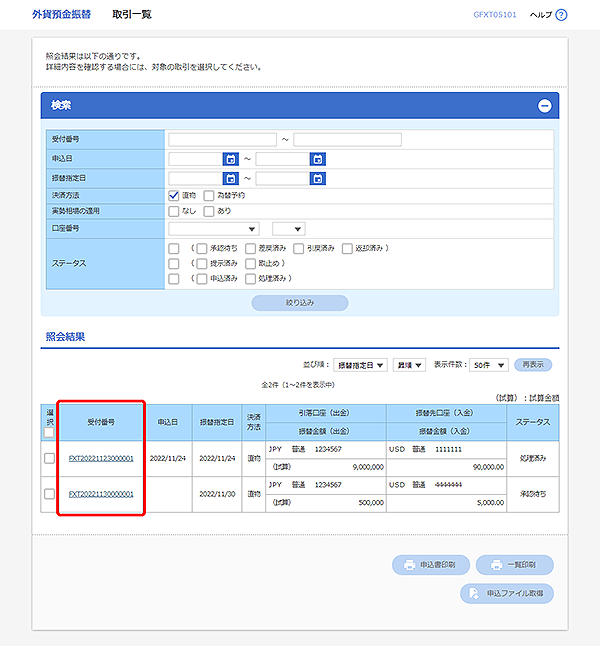This screenshot has width=600, height=646.
Task: Check the 差戻済み status checkbox
Action: coord(250,248)
